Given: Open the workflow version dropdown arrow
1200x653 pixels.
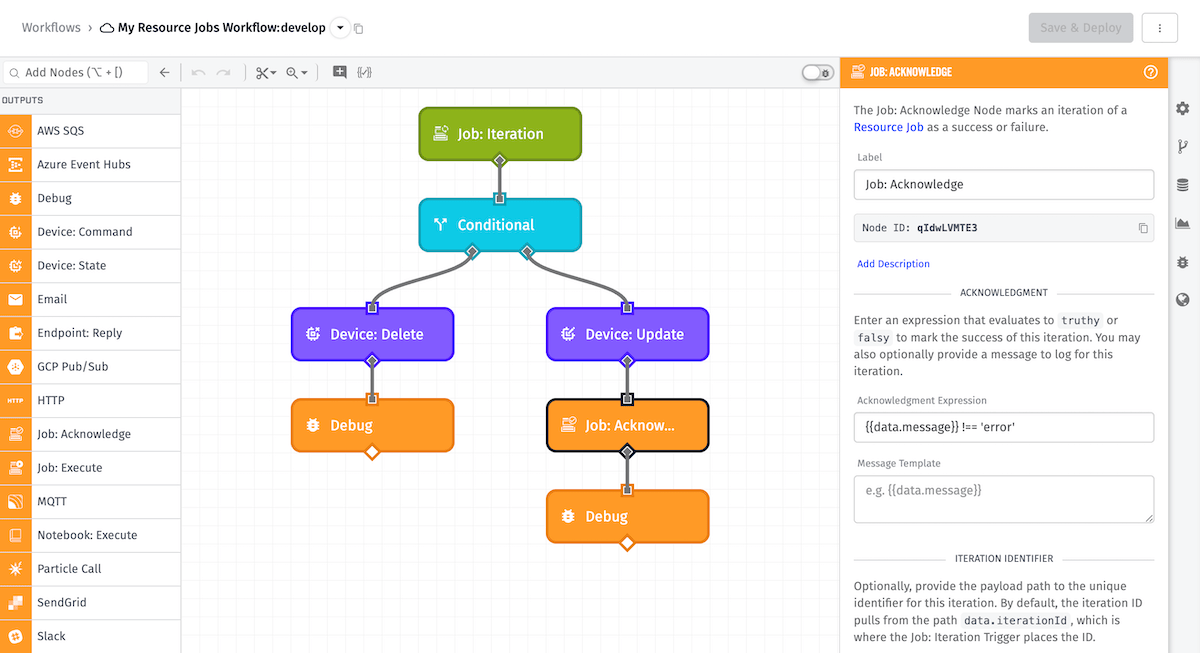Looking at the screenshot, I should [x=340, y=28].
